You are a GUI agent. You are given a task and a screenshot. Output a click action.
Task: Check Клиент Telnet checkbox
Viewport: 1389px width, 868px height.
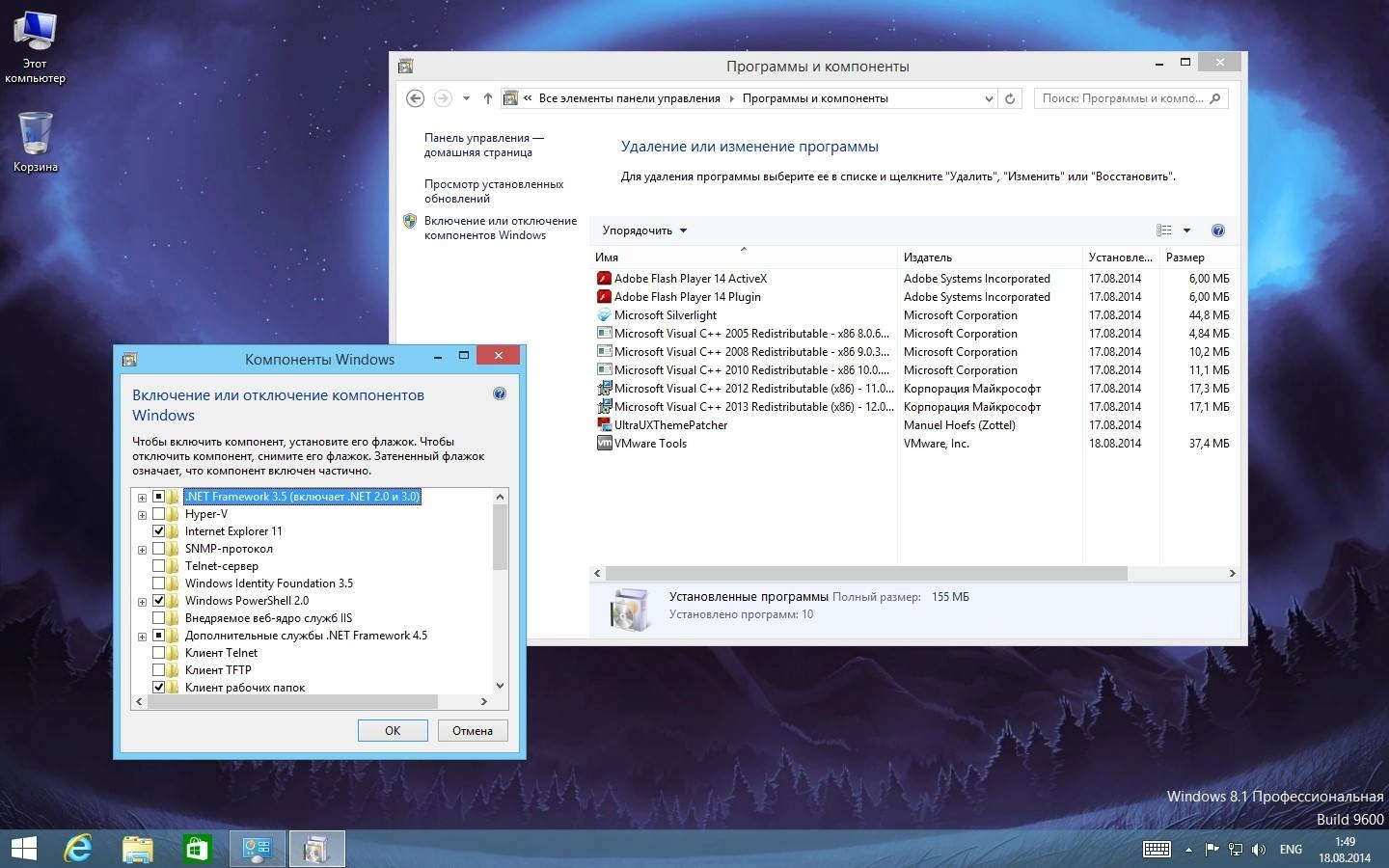pos(159,653)
